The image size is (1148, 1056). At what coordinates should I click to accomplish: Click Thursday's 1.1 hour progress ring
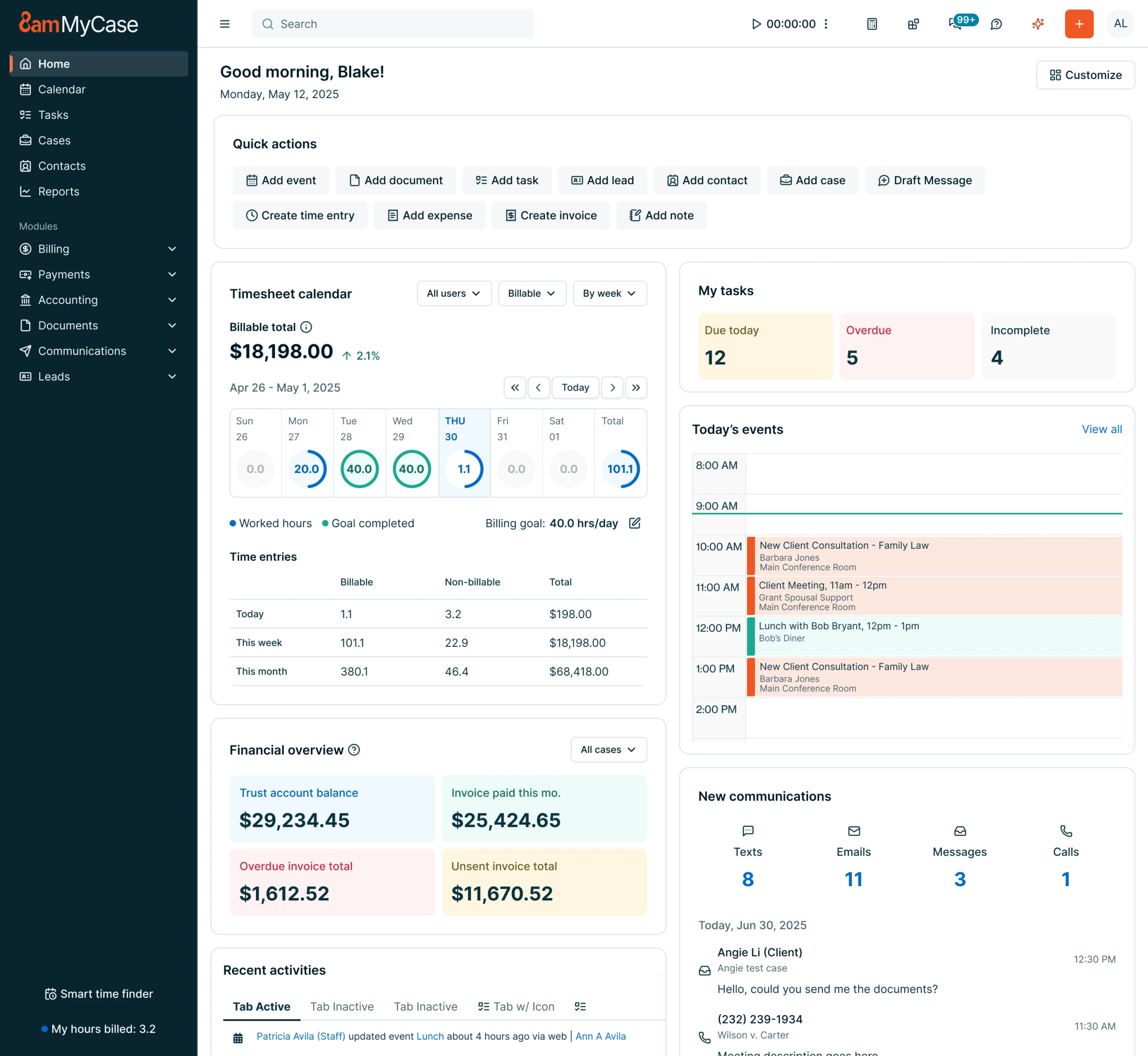[x=464, y=468]
